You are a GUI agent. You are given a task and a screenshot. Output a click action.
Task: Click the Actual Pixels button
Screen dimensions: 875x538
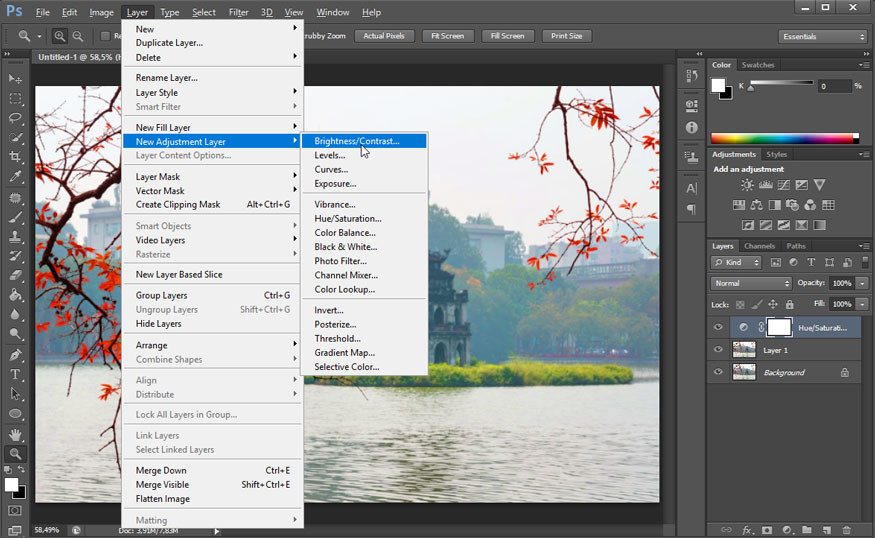384,36
